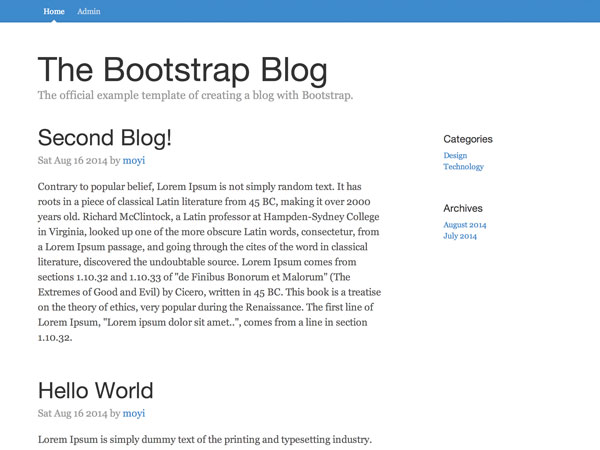Open author moyi under Hello World
Image resolution: width=600 pixels, height=450 pixels.
(x=134, y=413)
